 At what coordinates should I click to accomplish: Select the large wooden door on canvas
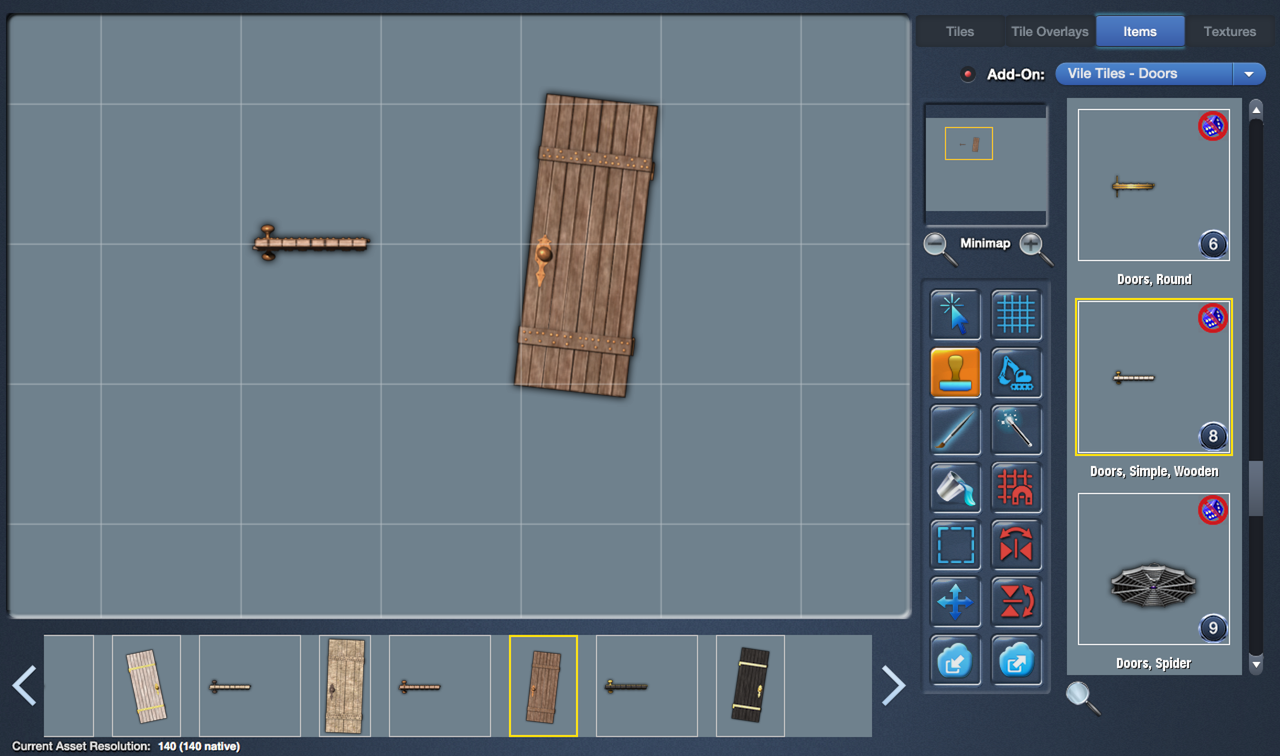coord(586,246)
